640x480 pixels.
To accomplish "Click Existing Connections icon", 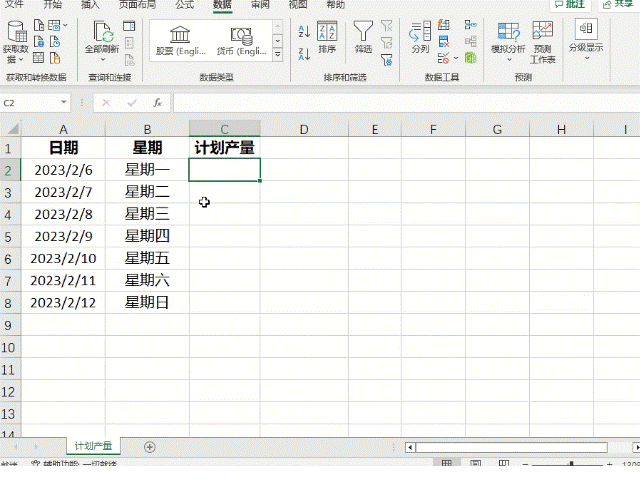I will coord(55,58).
